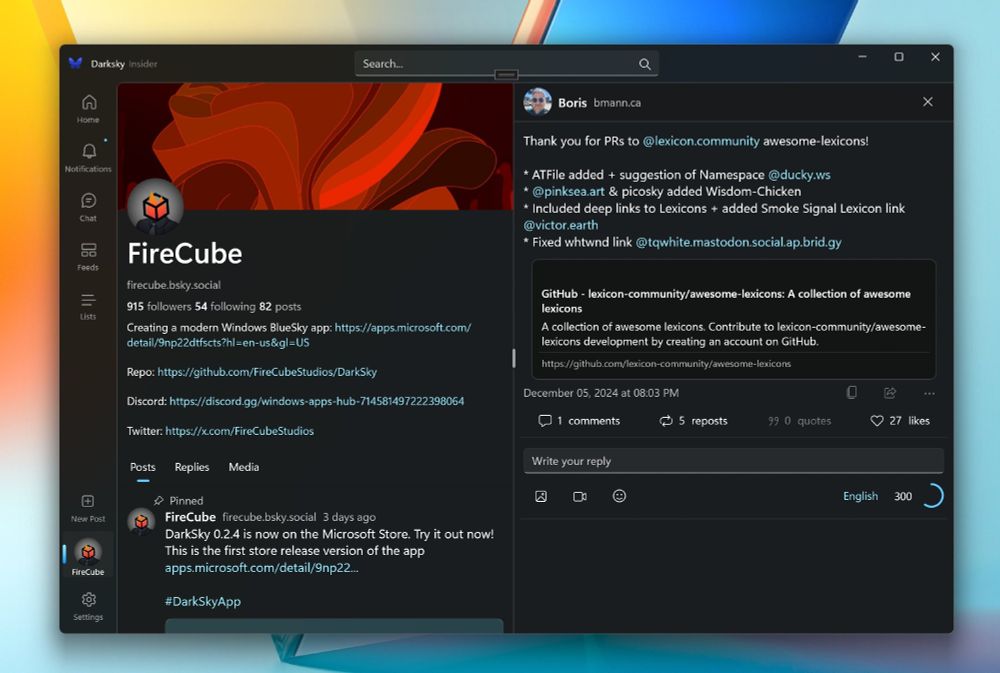1000x673 pixels.
Task: Click the Darksky butterfly logo
Action: [76, 63]
